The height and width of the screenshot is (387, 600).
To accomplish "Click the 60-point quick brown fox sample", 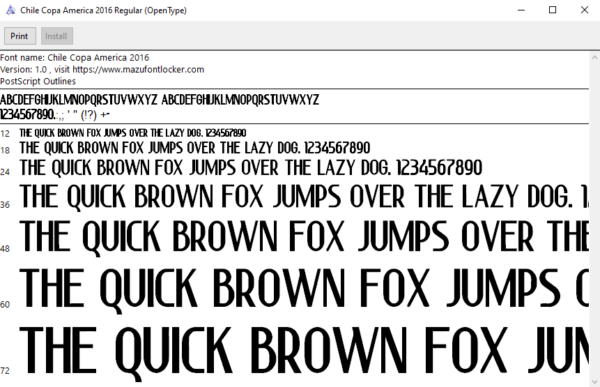I will pyautogui.click(x=304, y=290).
